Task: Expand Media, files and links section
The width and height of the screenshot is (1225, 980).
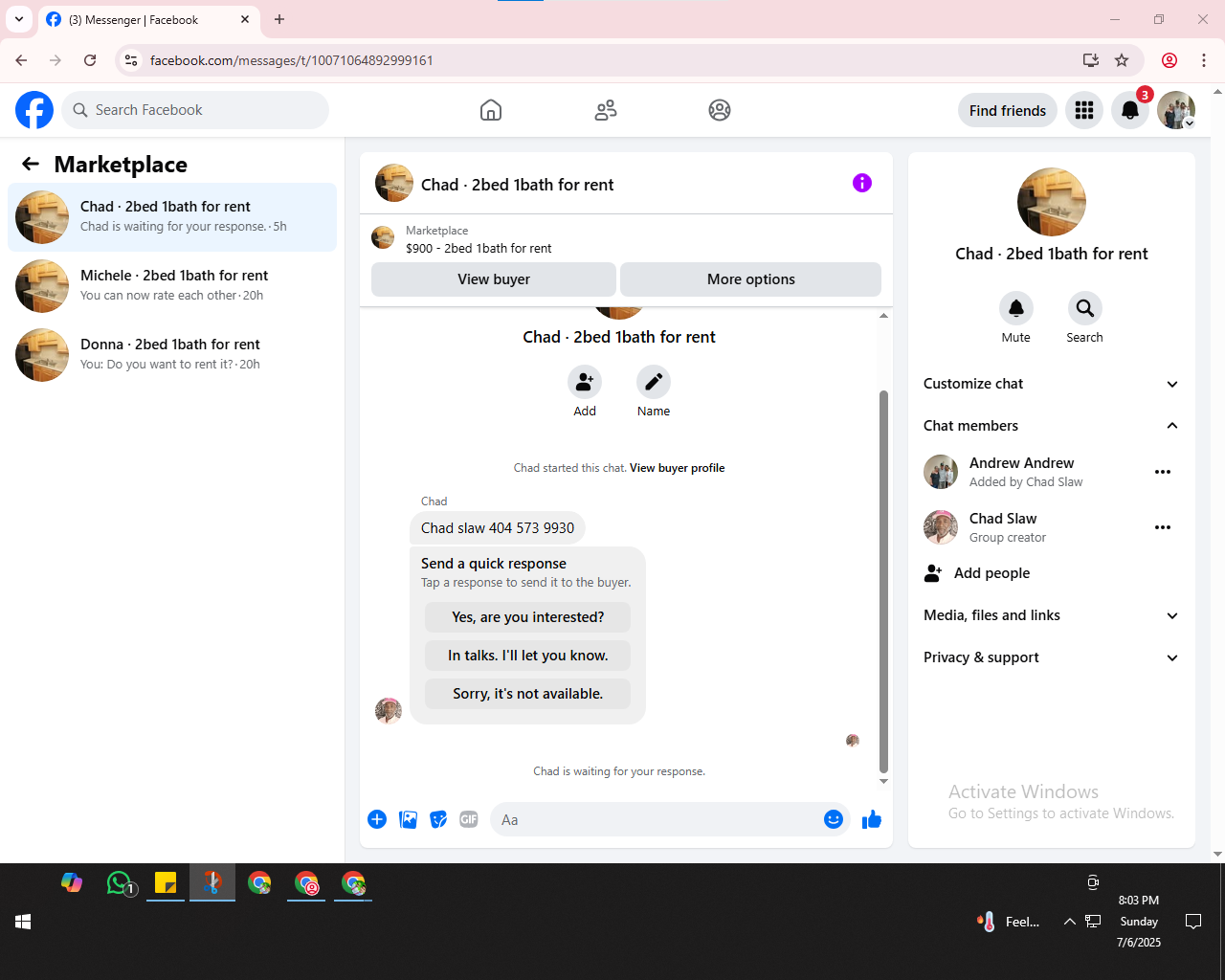Action: coord(1052,615)
